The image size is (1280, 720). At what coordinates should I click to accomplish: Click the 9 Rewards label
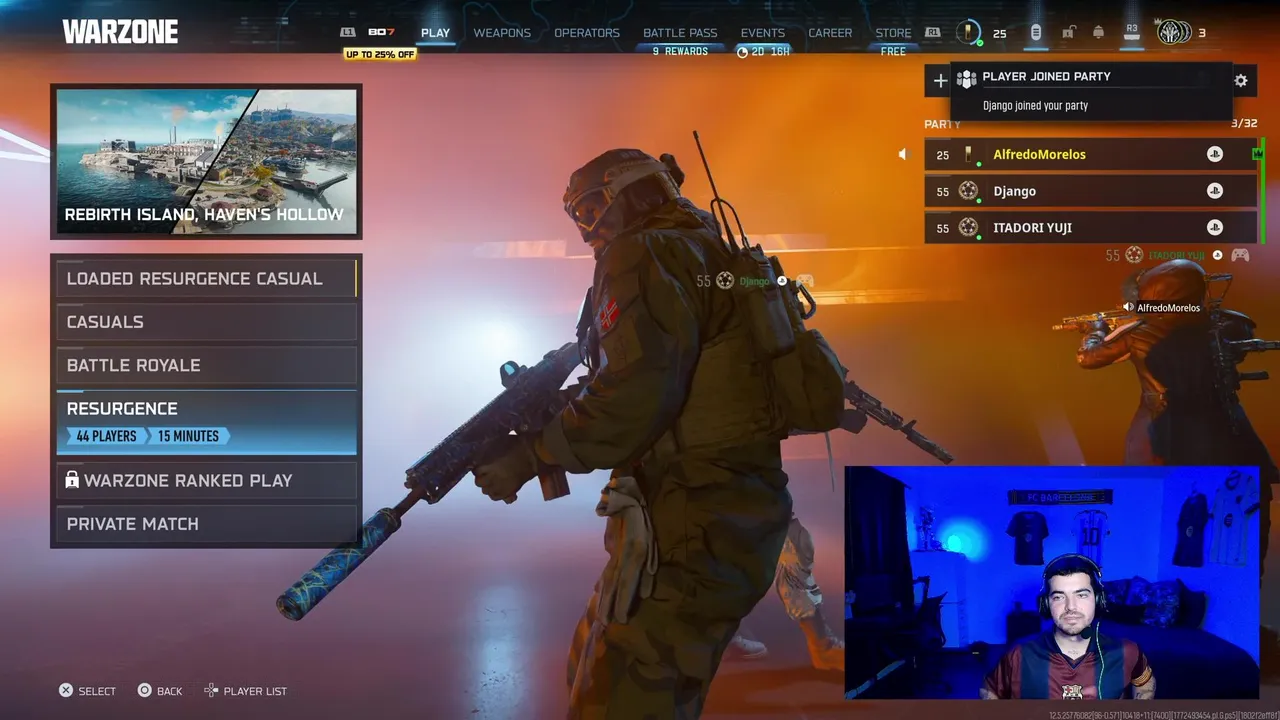pyautogui.click(x=680, y=52)
